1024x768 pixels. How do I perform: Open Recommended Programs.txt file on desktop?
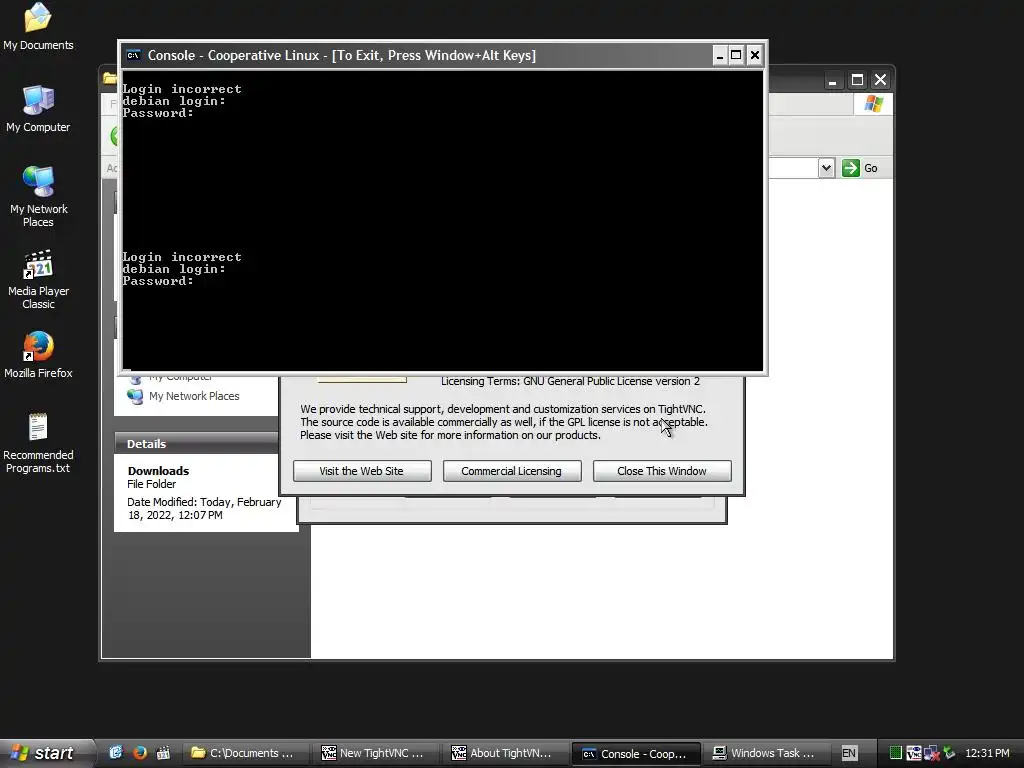[38, 442]
